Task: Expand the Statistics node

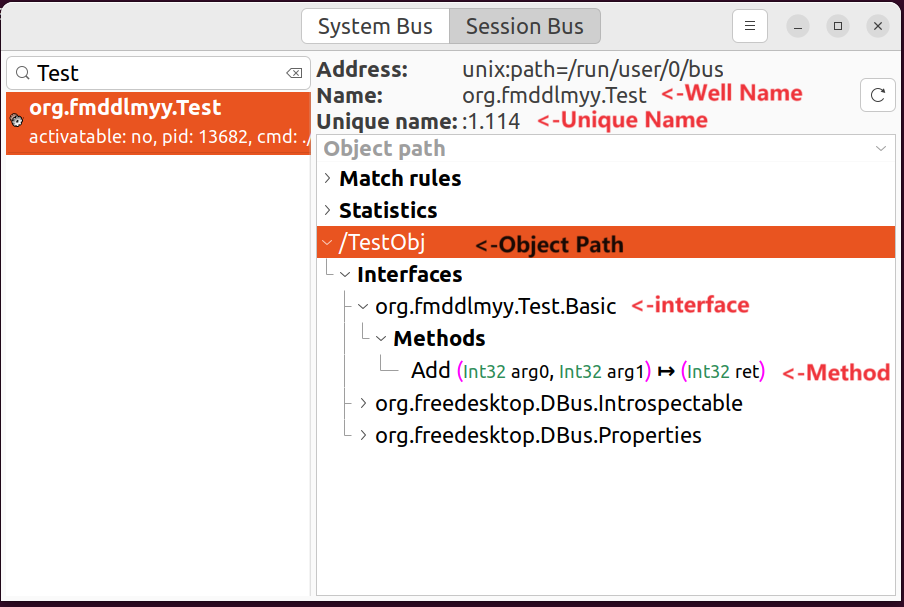Action: tap(327, 211)
